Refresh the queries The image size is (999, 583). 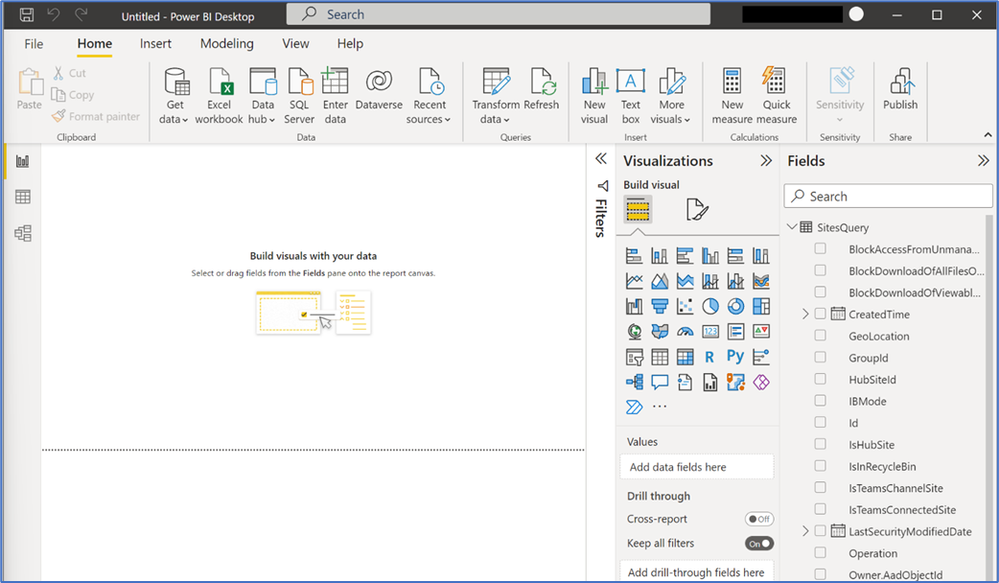(542, 89)
